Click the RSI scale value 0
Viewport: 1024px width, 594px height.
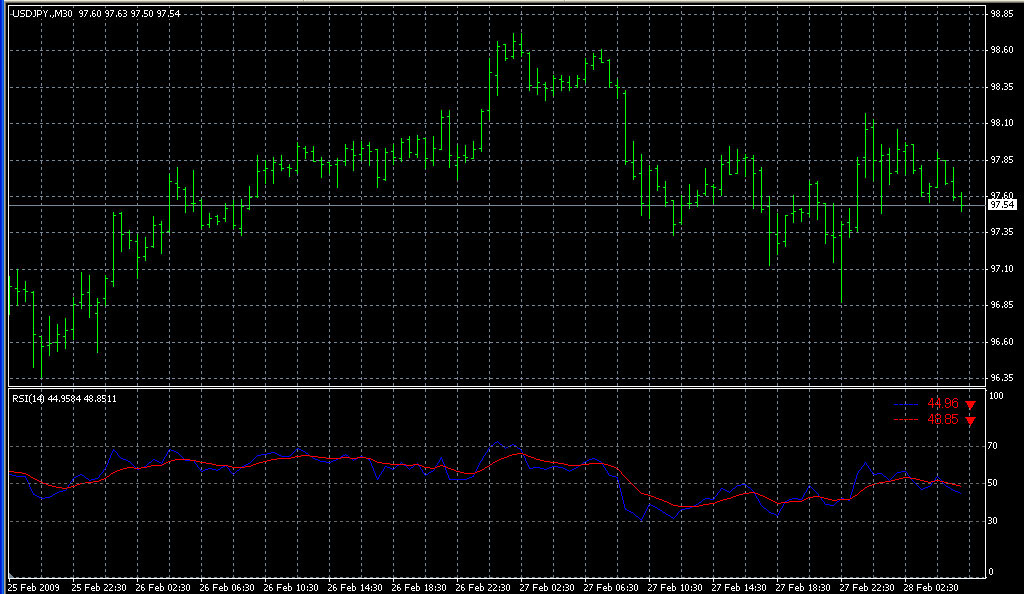pos(991,572)
